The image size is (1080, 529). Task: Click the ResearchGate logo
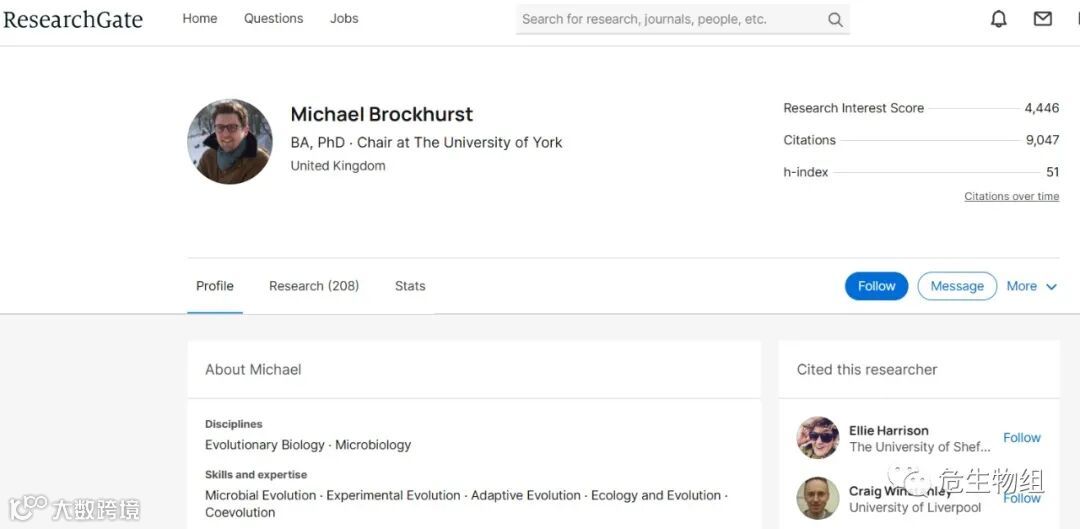click(x=72, y=19)
